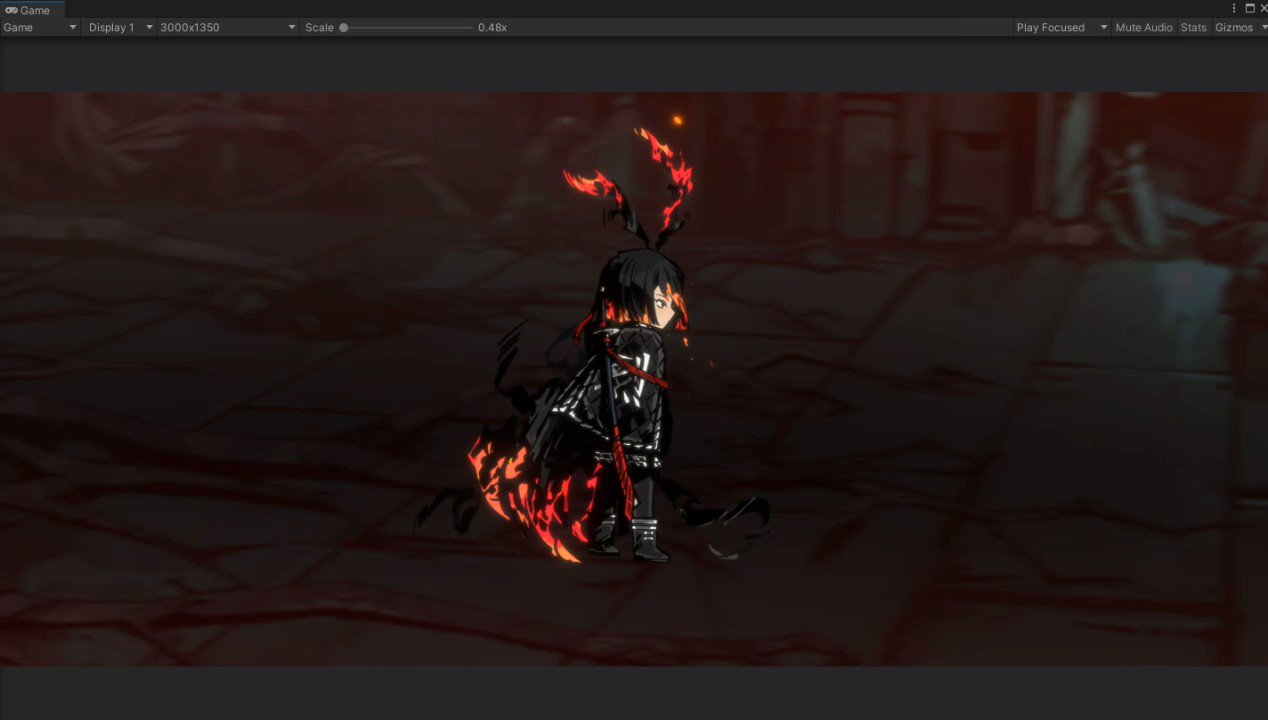Image resolution: width=1268 pixels, height=720 pixels.
Task: Open the Game view mode dropdown
Action: (x=40, y=27)
